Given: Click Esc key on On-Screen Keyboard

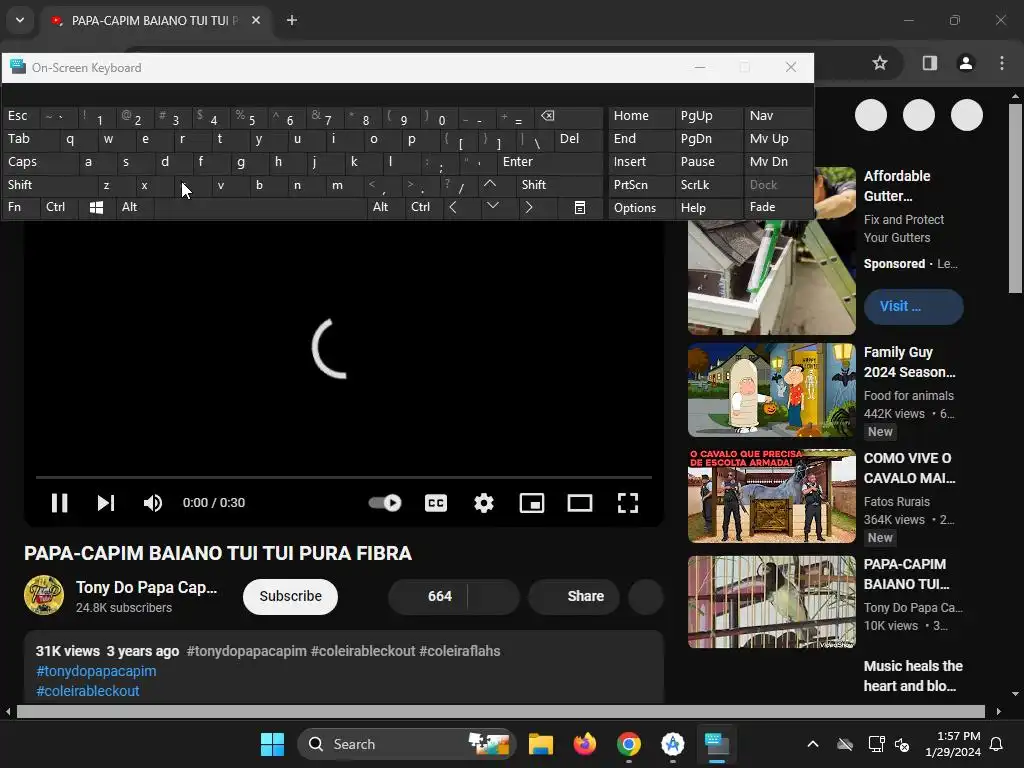Looking at the screenshot, I should point(21,116).
